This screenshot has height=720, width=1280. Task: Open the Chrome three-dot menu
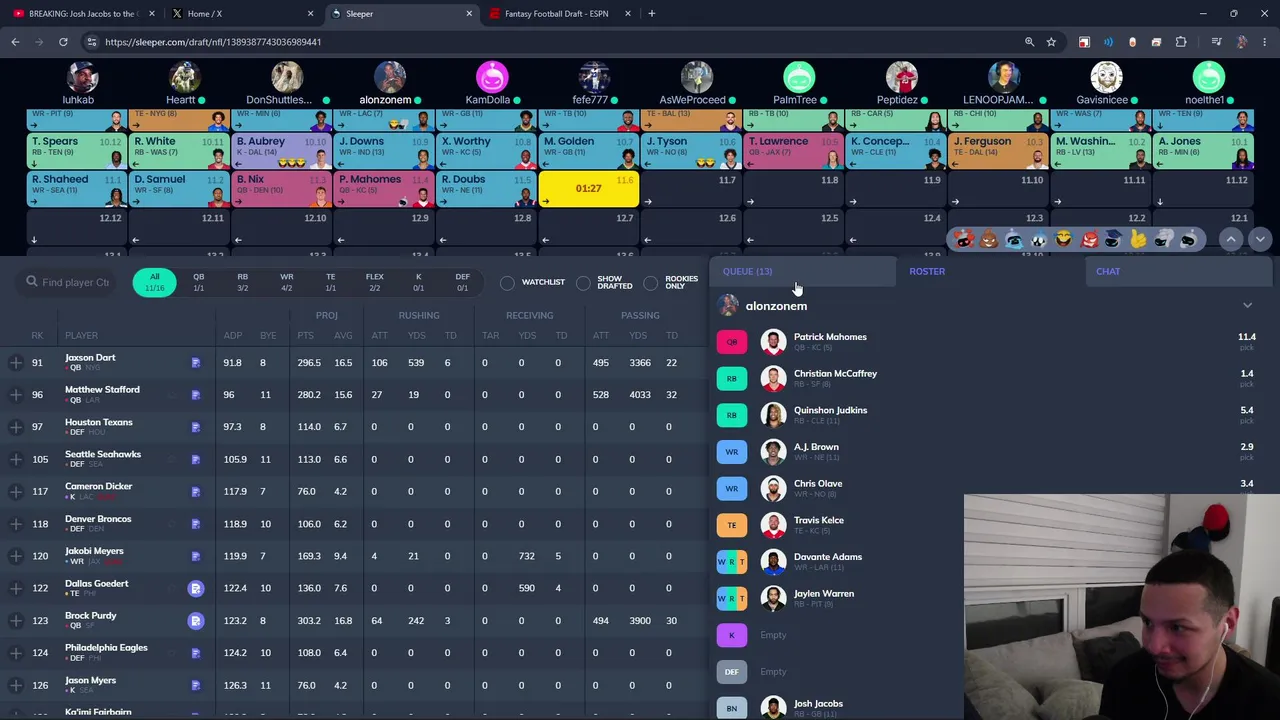point(1265,42)
